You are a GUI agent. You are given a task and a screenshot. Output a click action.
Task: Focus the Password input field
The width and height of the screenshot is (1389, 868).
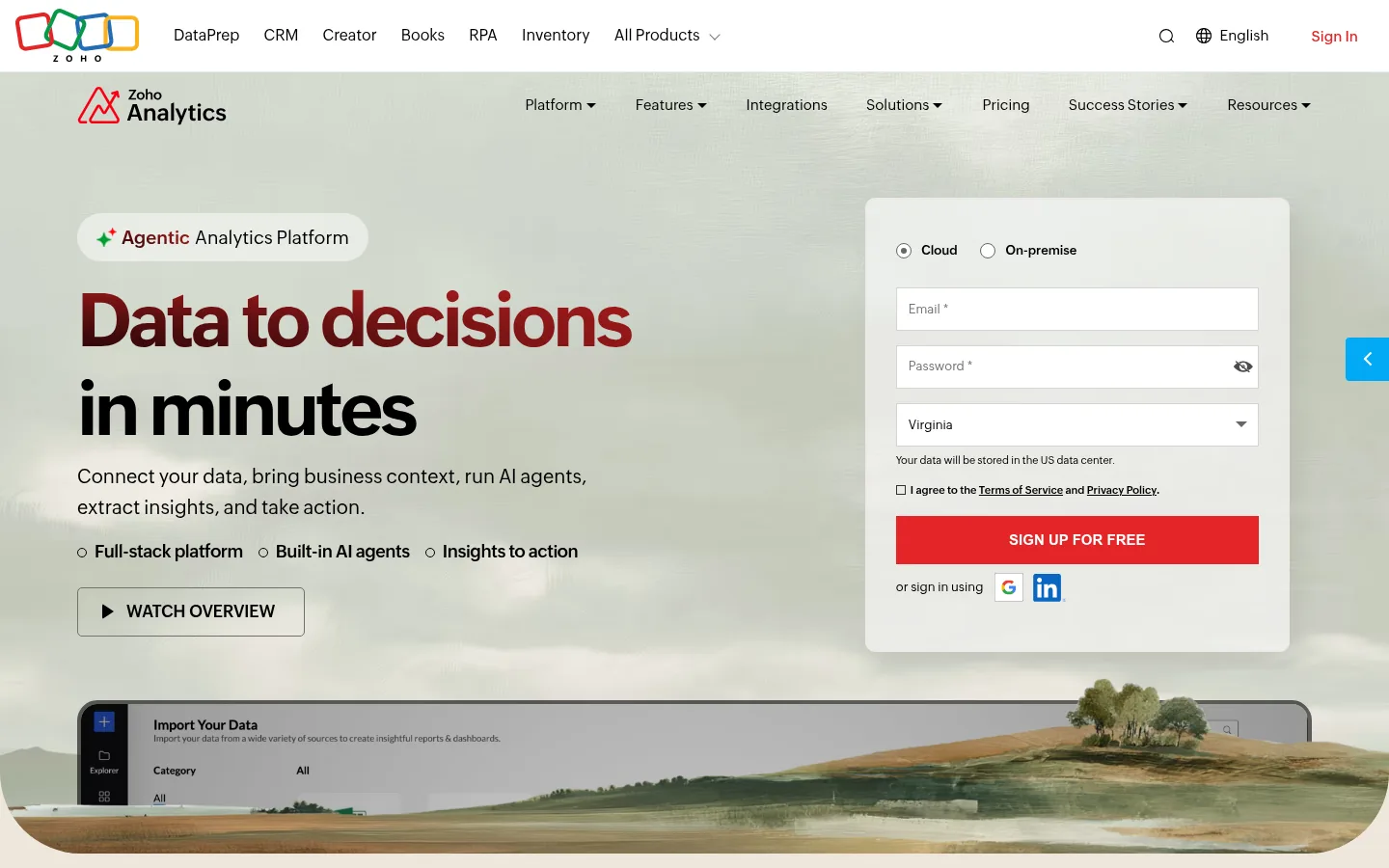coord(1076,366)
